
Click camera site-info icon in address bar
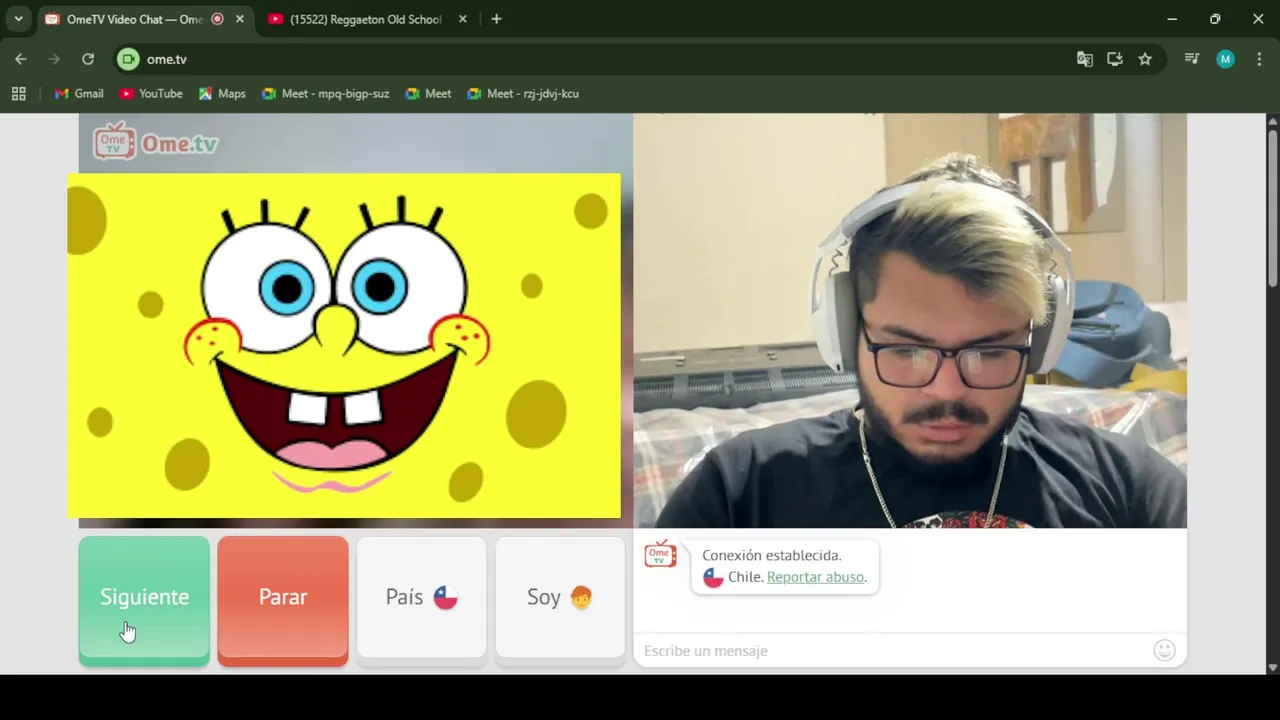pyautogui.click(x=128, y=59)
